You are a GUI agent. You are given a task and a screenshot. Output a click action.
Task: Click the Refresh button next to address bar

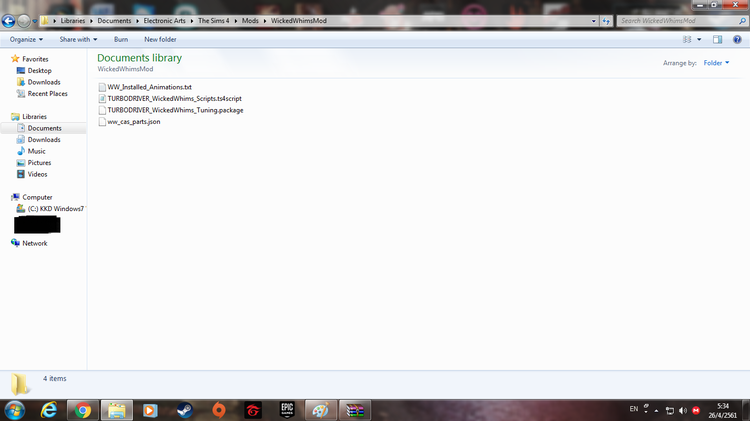pyautogui.click(x=606, y=21)
